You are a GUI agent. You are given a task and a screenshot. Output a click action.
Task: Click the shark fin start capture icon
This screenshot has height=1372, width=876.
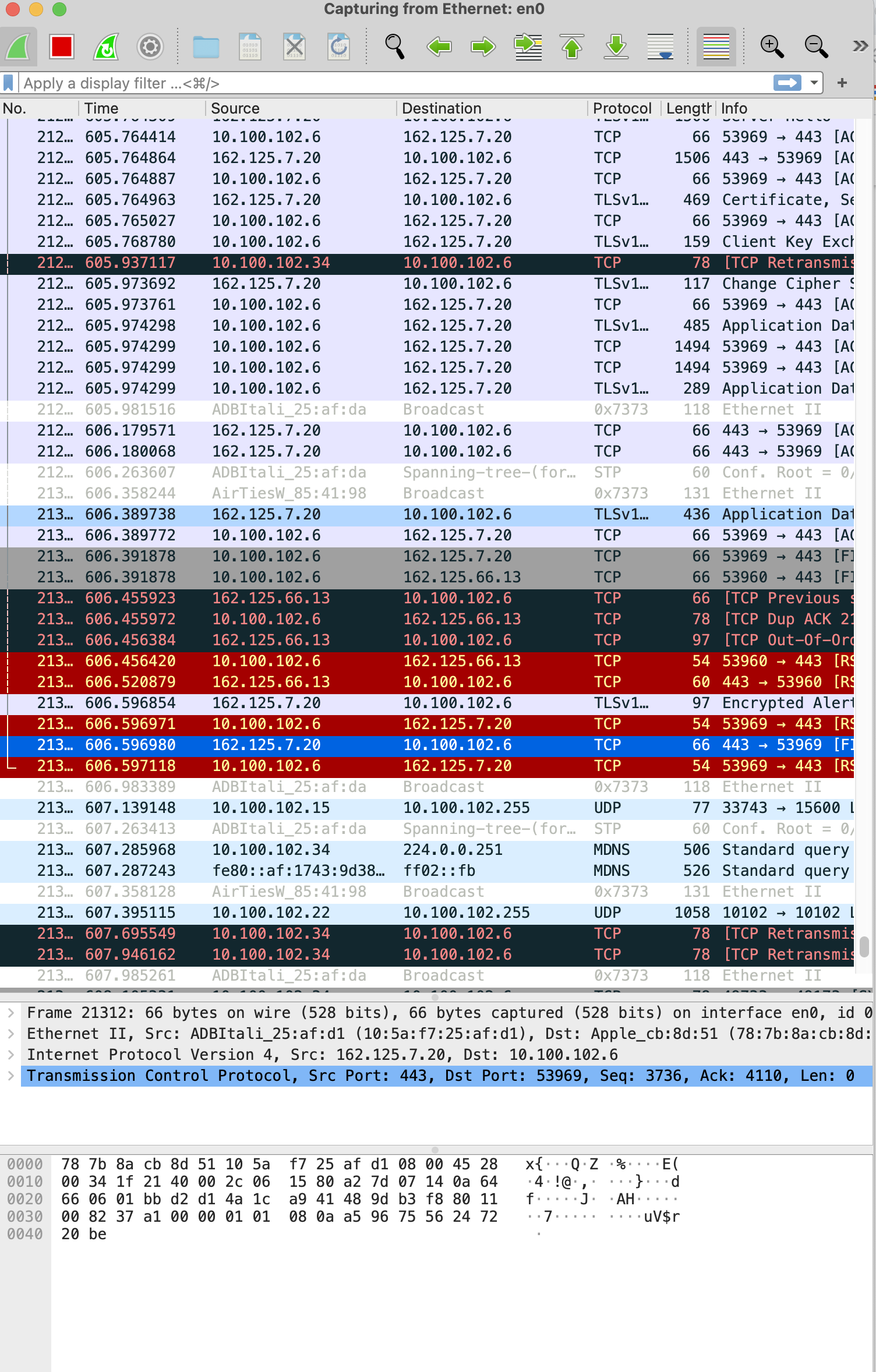click(17, 47)
